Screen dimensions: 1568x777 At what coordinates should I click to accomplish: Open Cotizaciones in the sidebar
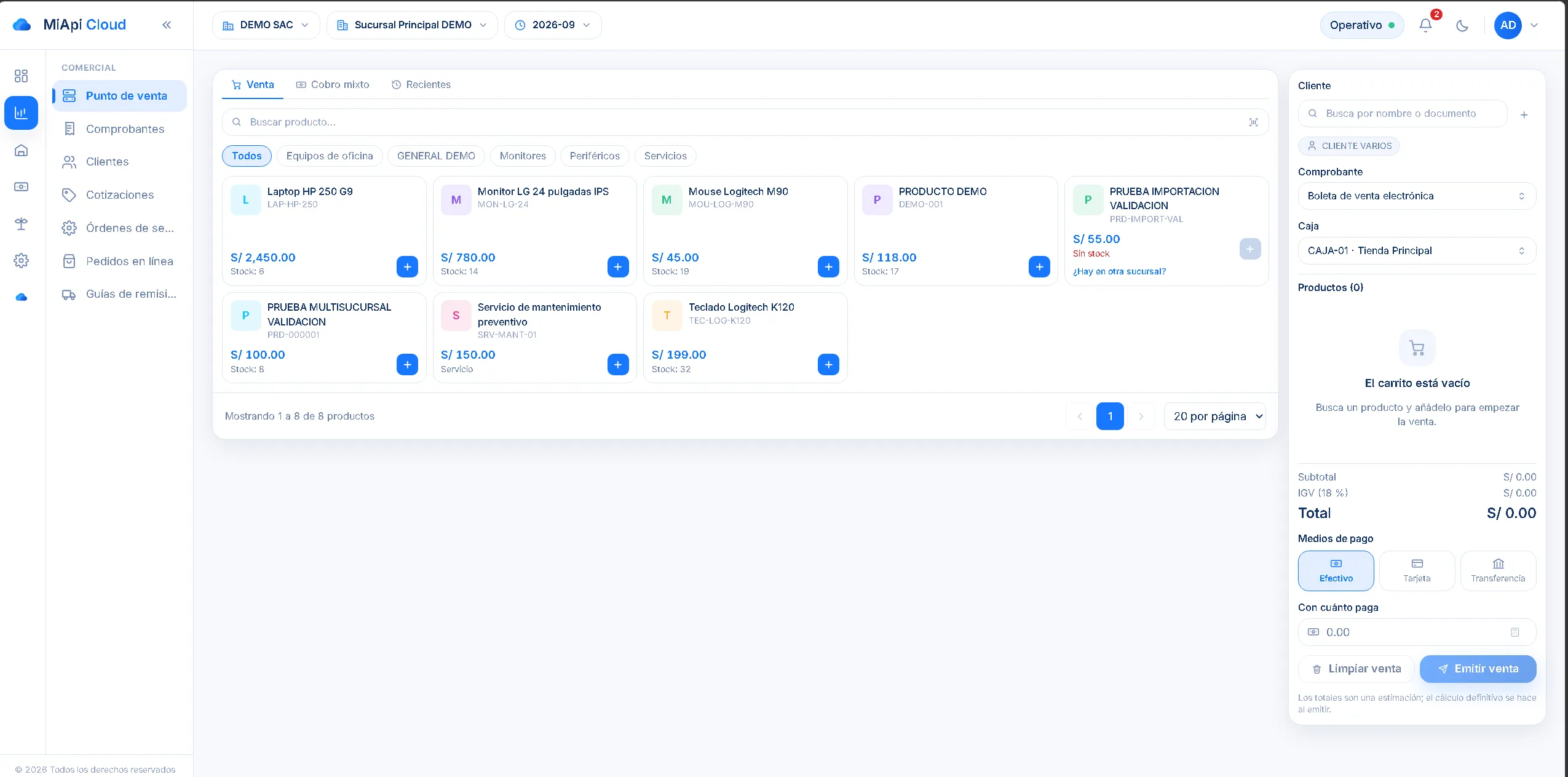click(119, 195)
